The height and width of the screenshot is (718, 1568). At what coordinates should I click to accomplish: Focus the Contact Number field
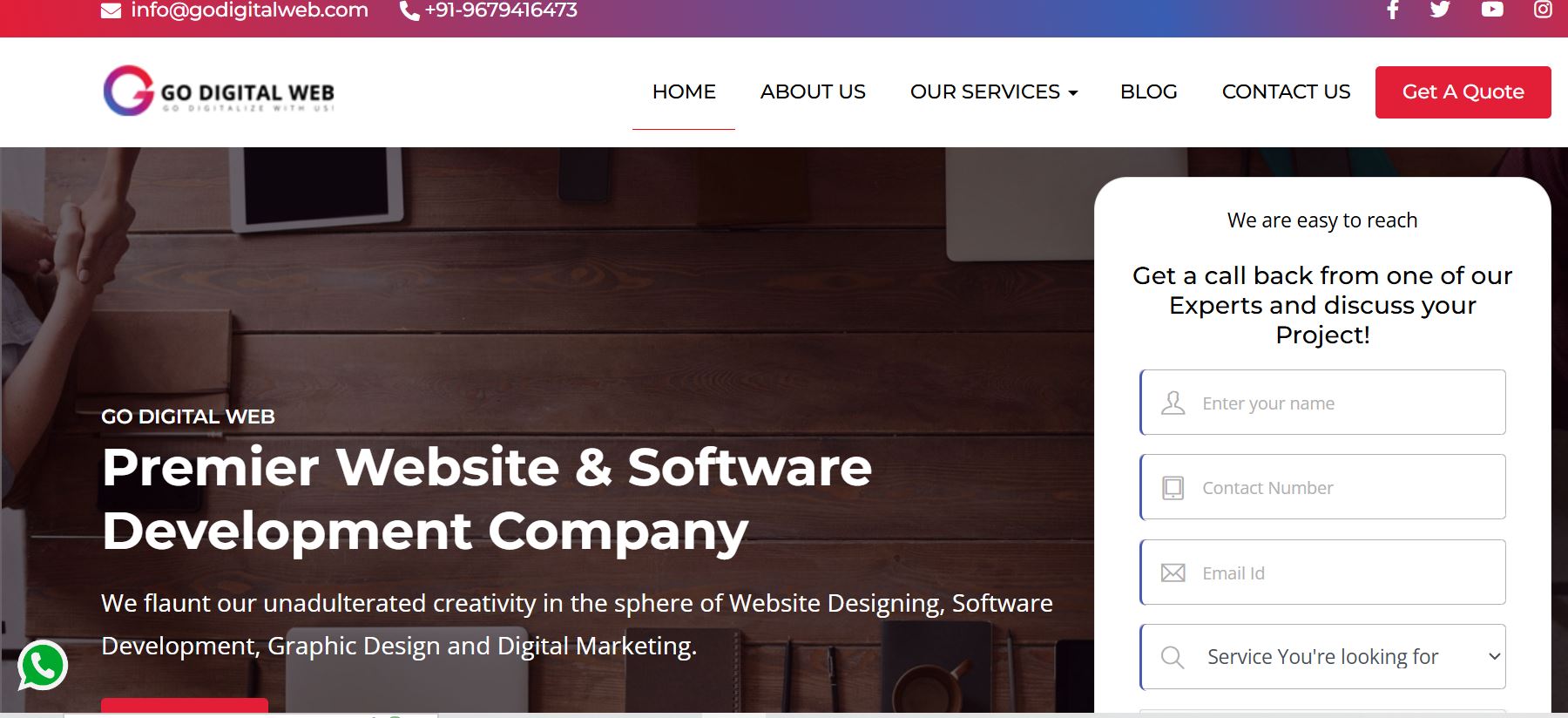point(1322,487)
